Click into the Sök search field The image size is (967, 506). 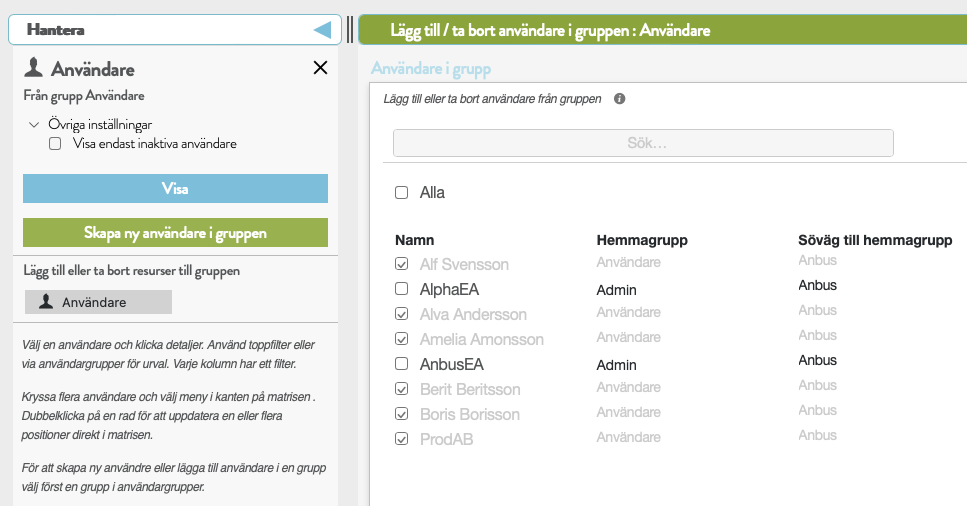[x=643, y=143]
